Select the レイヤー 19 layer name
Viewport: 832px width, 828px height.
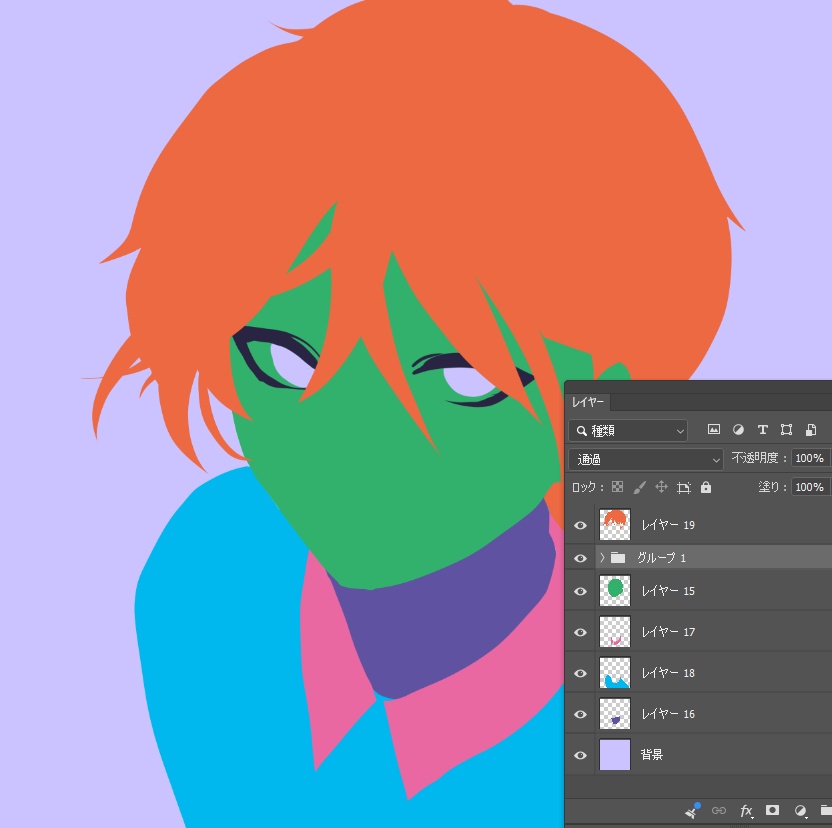tap(668, 525)
